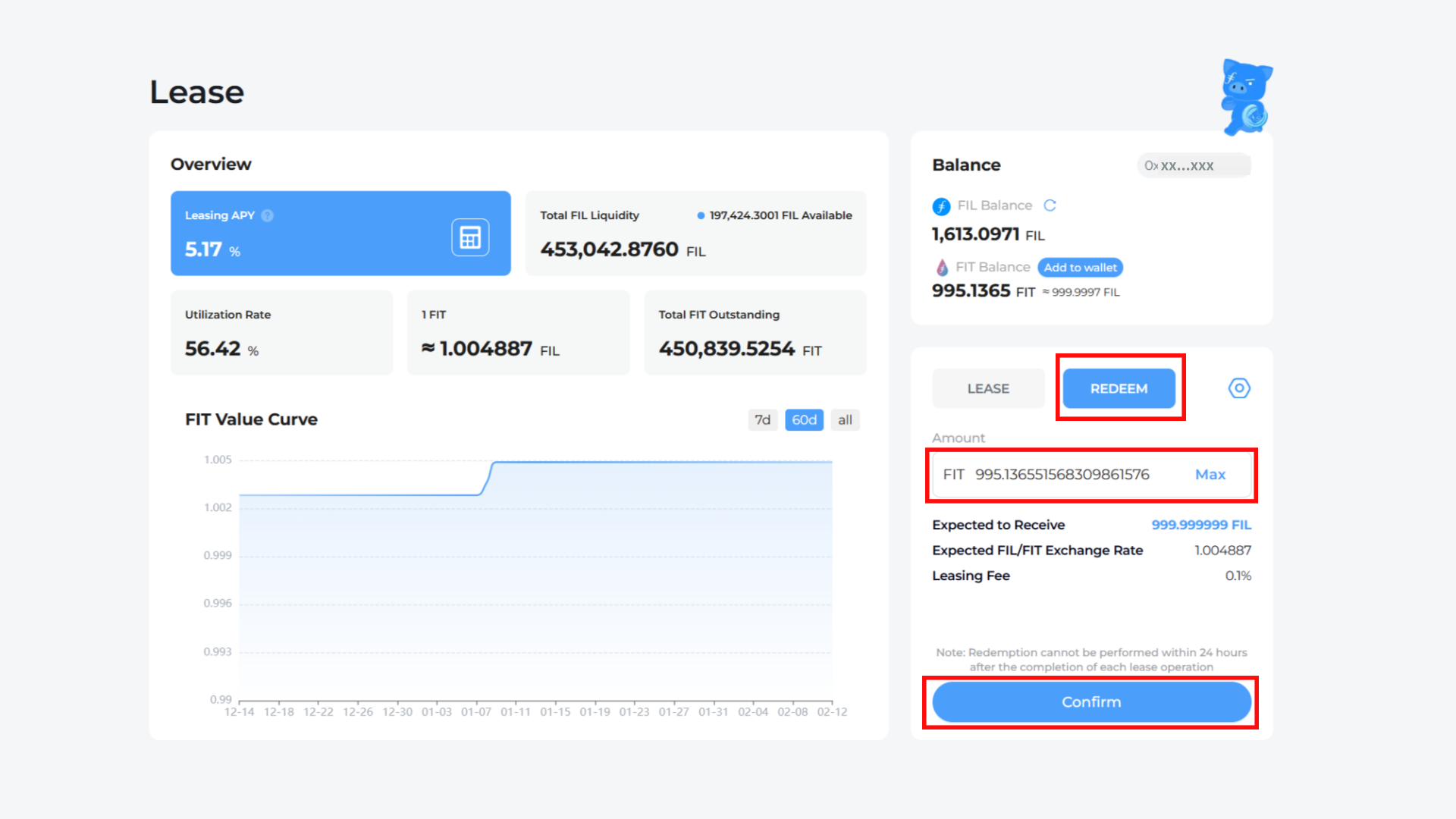This screenshot has height=819, width=1456.
Task: Click the FIT amount input field
Action: pos(1062,475)
